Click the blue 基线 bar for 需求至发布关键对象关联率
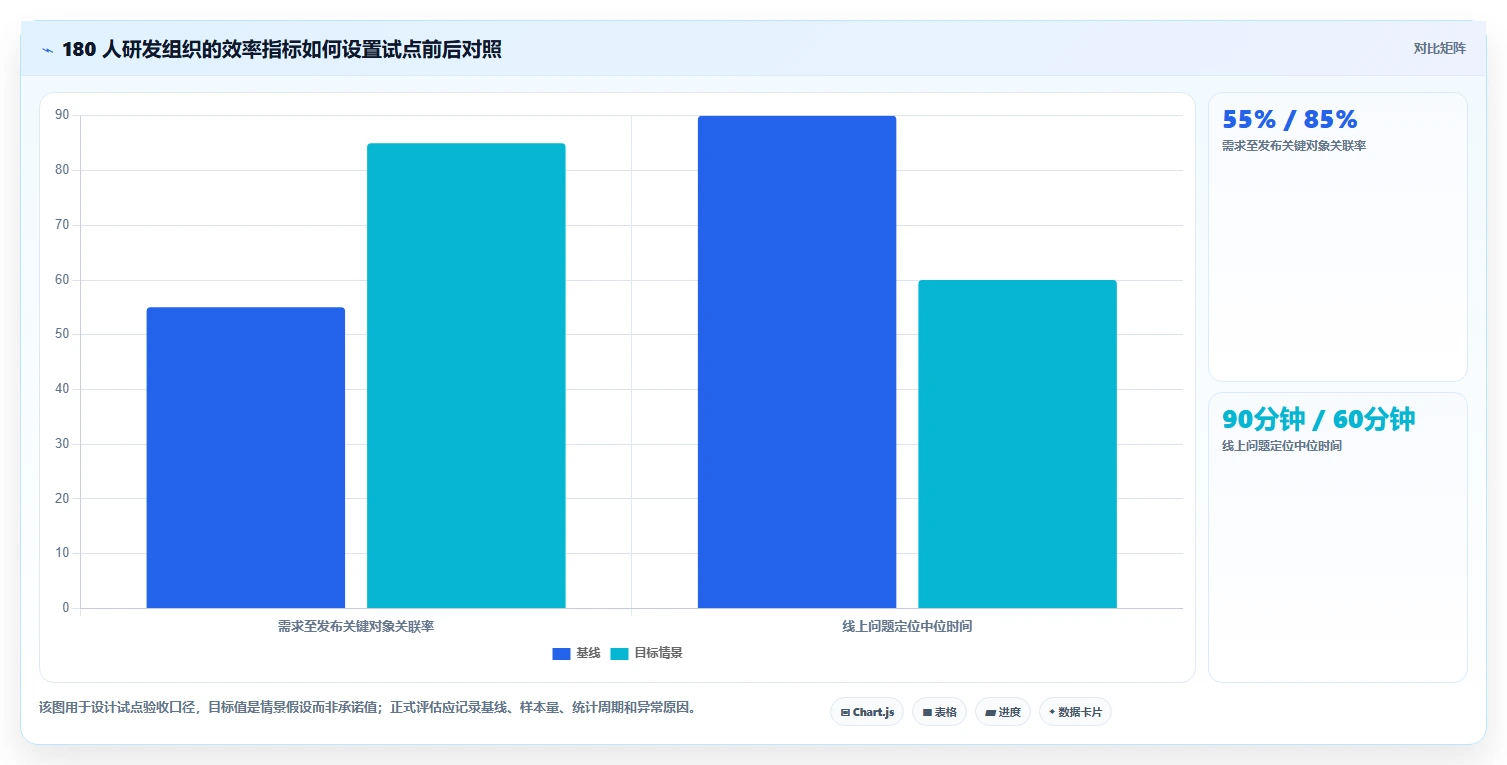 click(246, 457)
